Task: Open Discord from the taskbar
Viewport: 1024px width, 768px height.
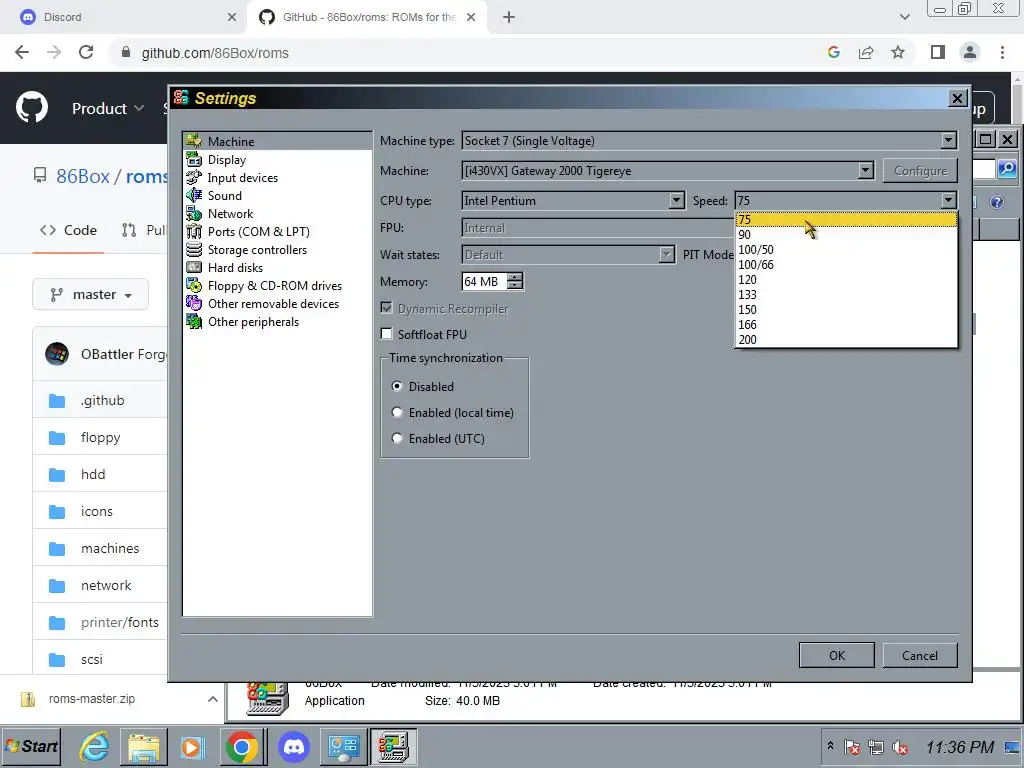Action: [294, 746]
